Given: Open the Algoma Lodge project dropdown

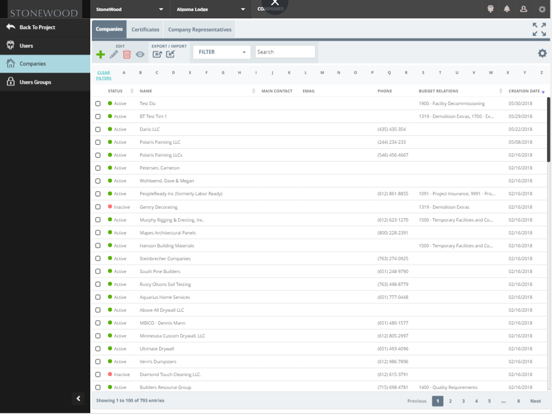Looking at the screenshot, I should (211, 9).
